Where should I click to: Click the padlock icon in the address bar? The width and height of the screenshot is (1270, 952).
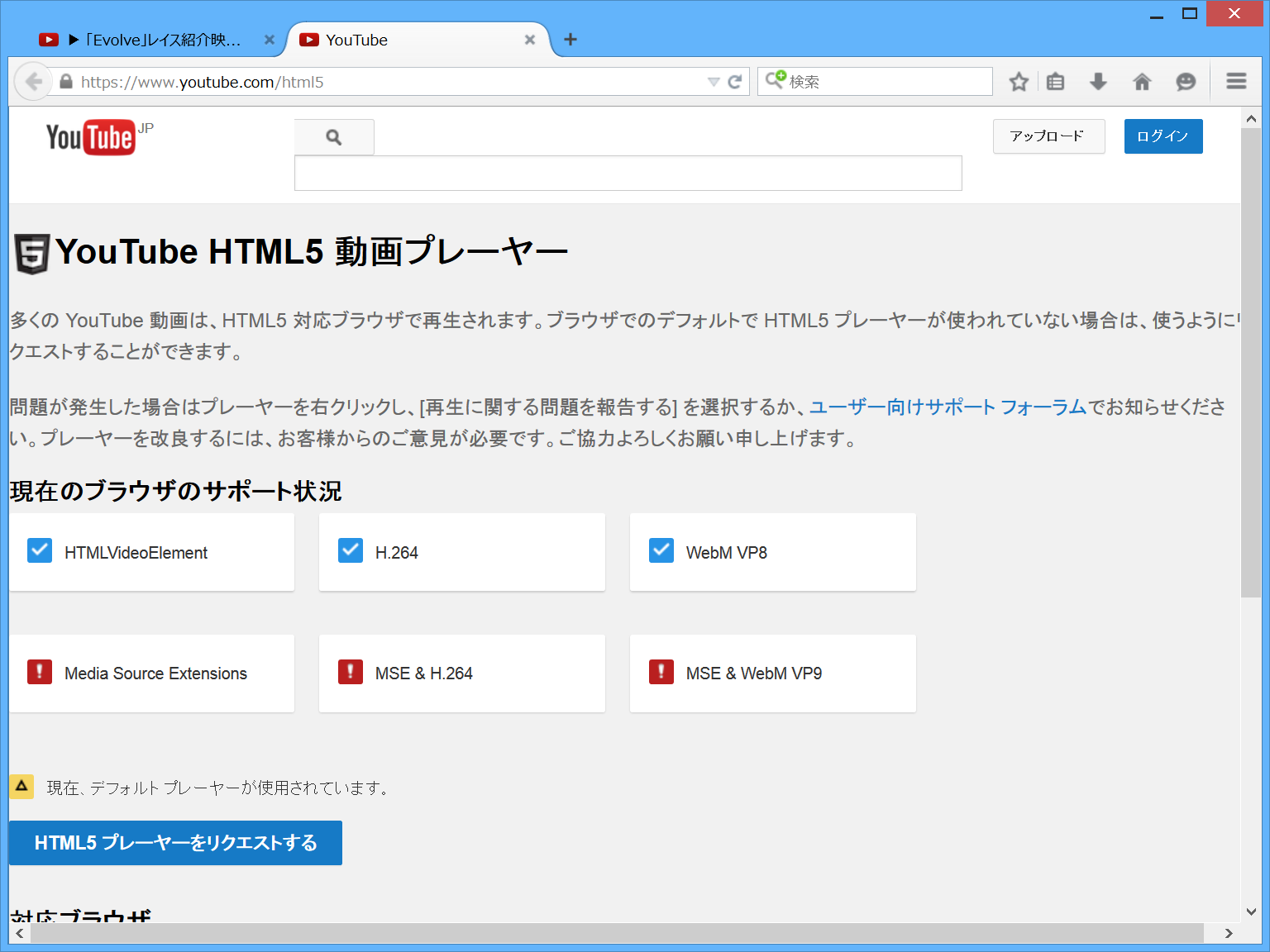65,81
